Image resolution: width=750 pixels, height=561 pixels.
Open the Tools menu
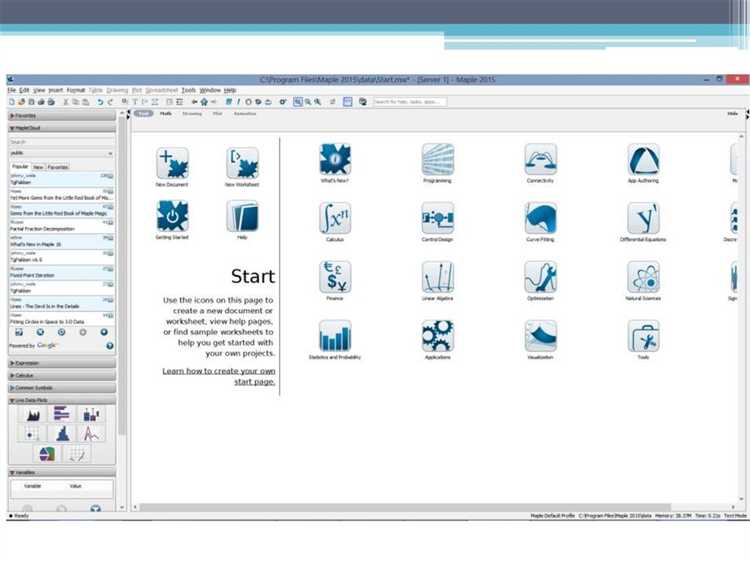pyautogui.click(x=188, y=90)
